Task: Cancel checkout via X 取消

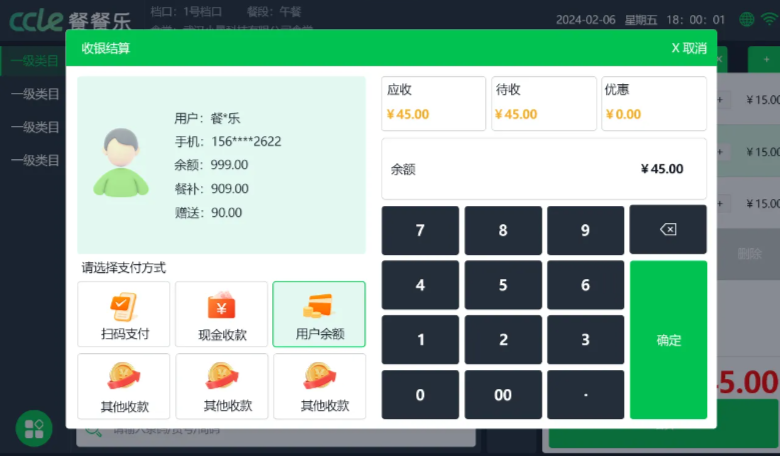Action: tap(688, 48)
